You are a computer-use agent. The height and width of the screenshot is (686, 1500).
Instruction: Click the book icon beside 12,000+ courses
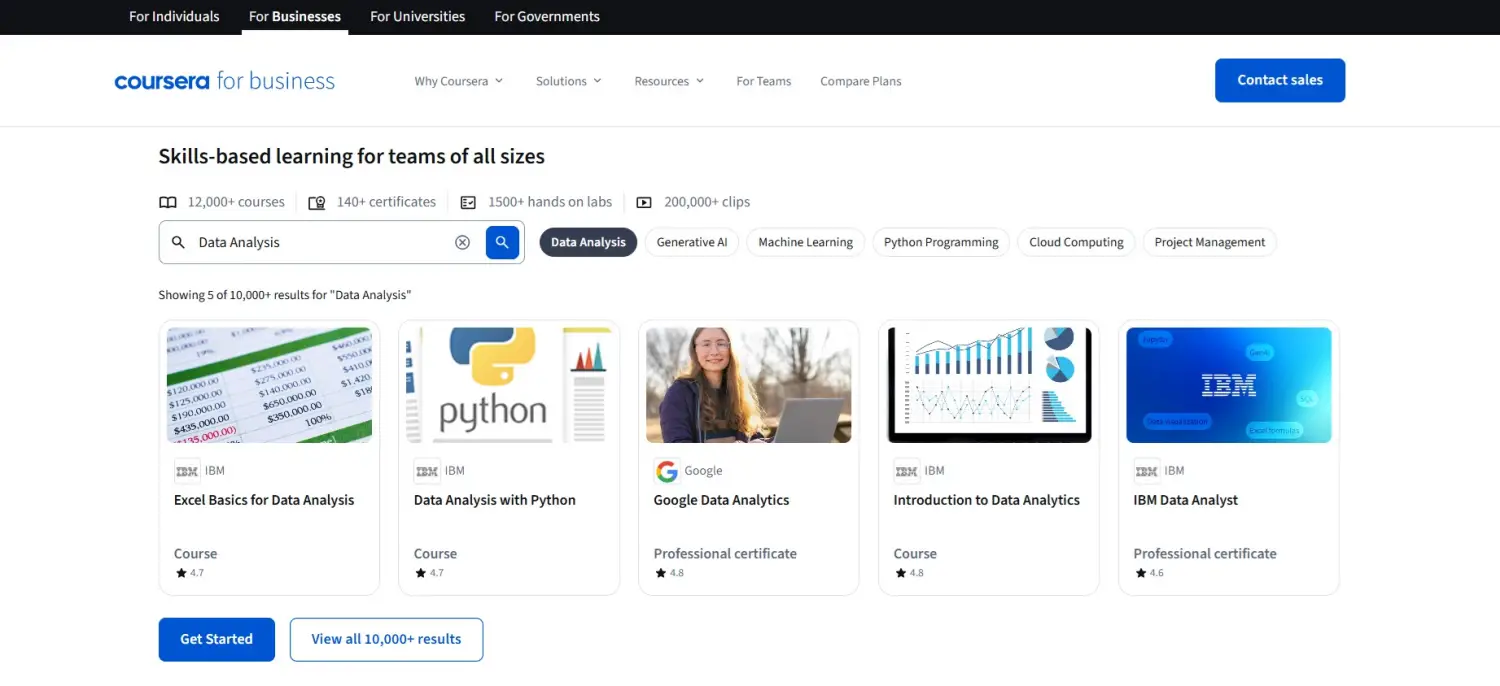(168, 202)
